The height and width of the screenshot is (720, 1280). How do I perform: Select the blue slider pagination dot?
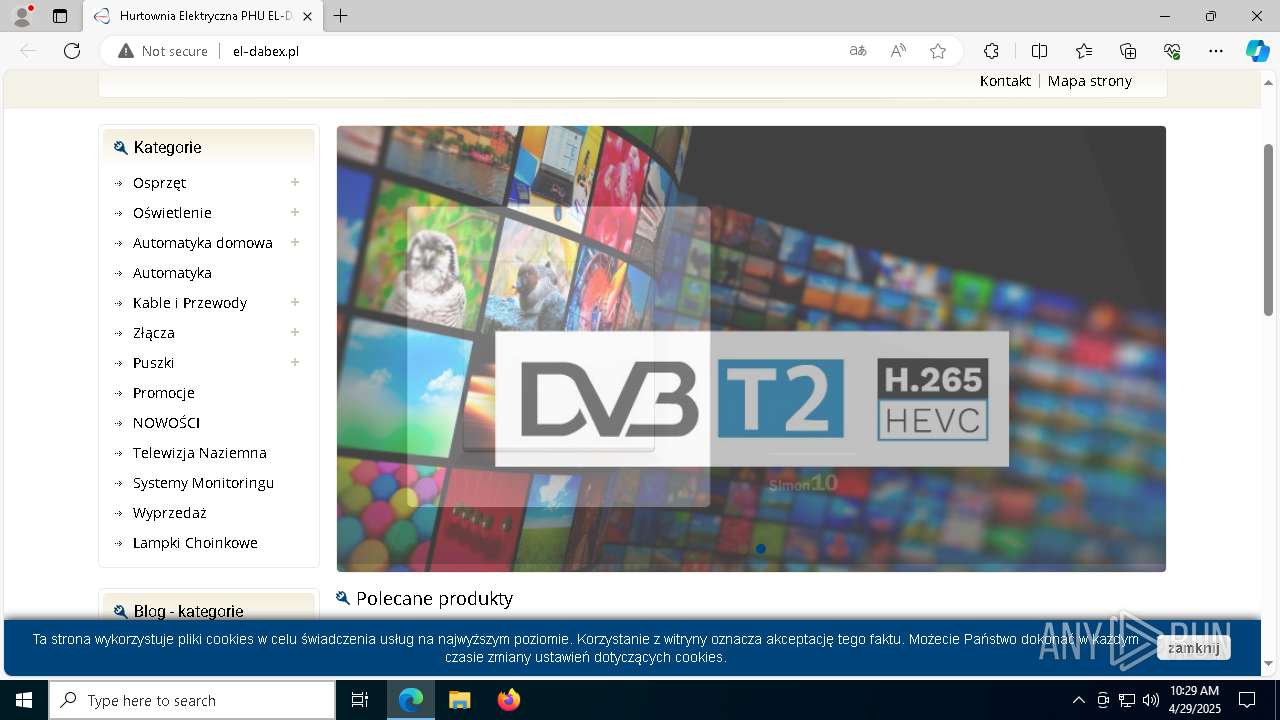pyautogui.click(x=761, y=549)
